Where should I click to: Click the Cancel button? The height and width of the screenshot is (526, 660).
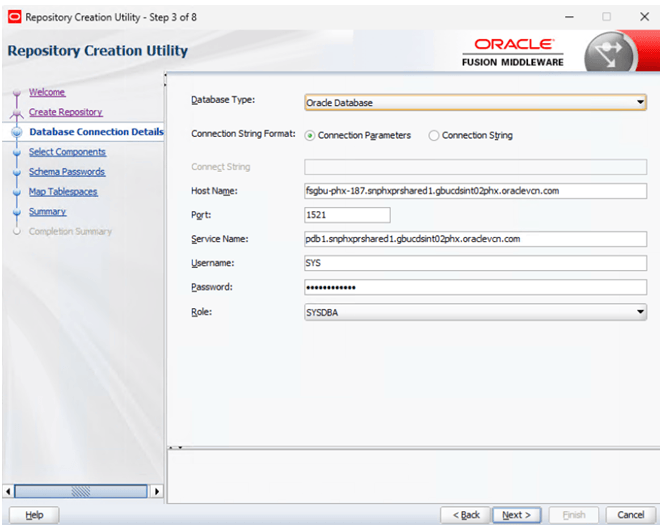[x=631, y=515]
